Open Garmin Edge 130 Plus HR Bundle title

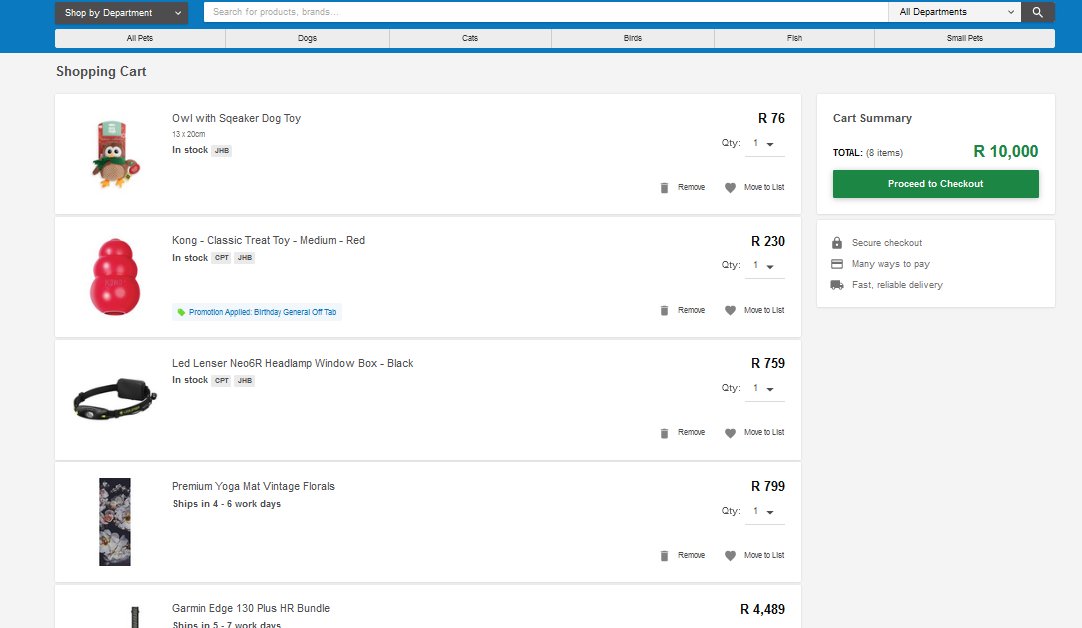coord(251,608)
